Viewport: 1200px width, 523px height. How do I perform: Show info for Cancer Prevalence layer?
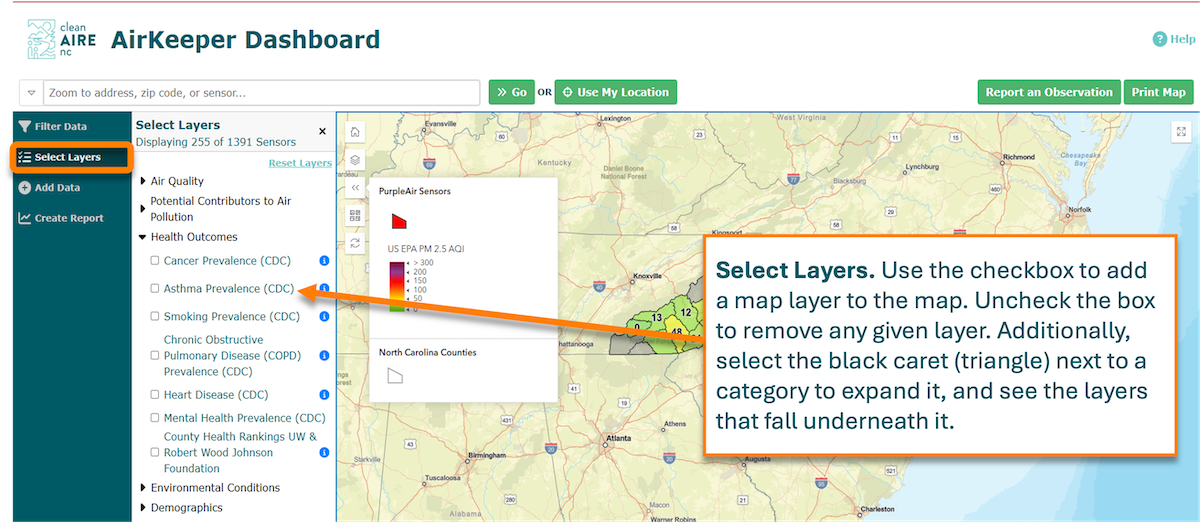point(324,261)
